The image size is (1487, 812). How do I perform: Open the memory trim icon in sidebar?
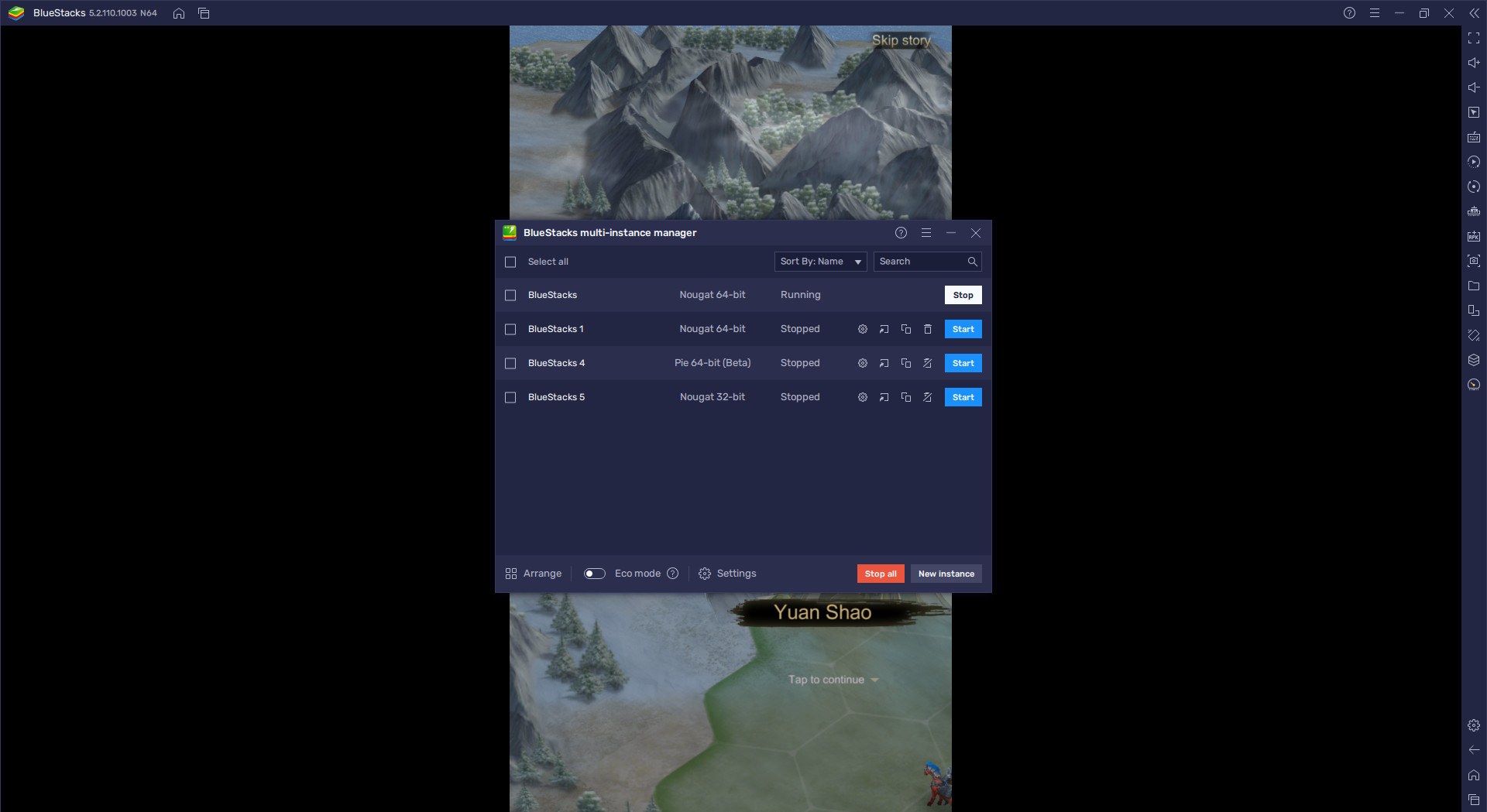click(x=1473, y=211)
